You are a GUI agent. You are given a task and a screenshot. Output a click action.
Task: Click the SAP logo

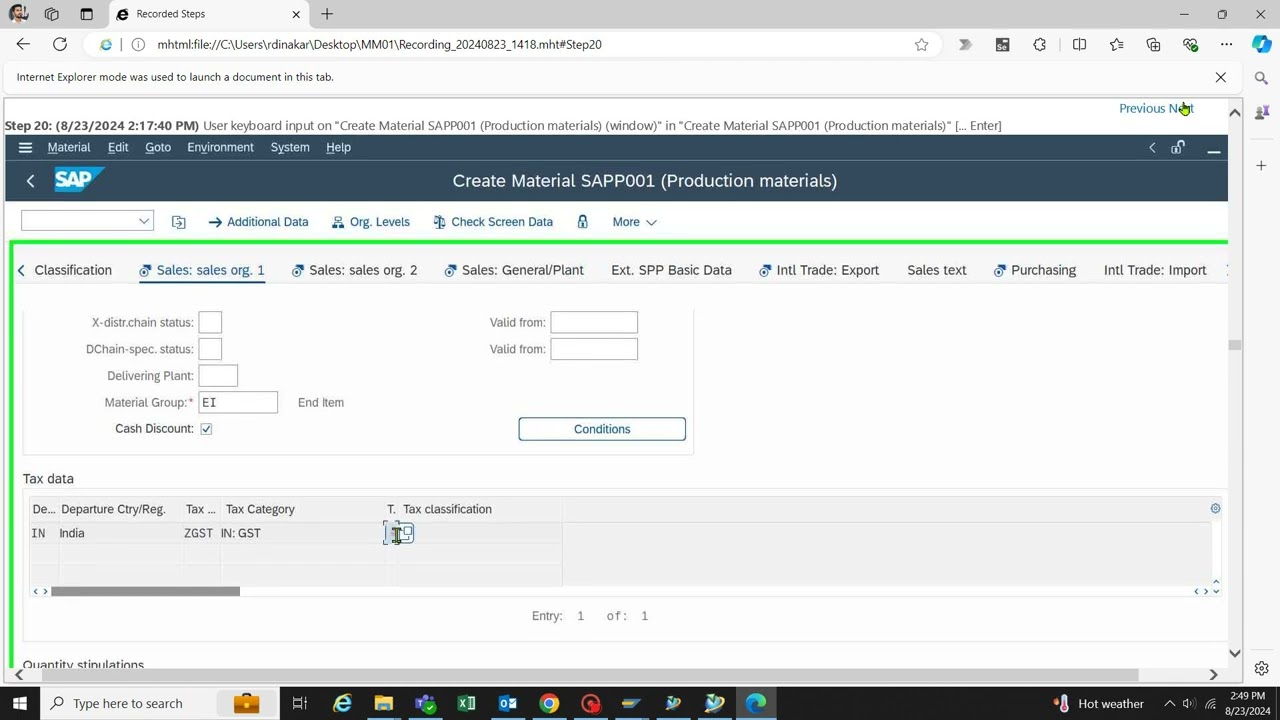78,180
